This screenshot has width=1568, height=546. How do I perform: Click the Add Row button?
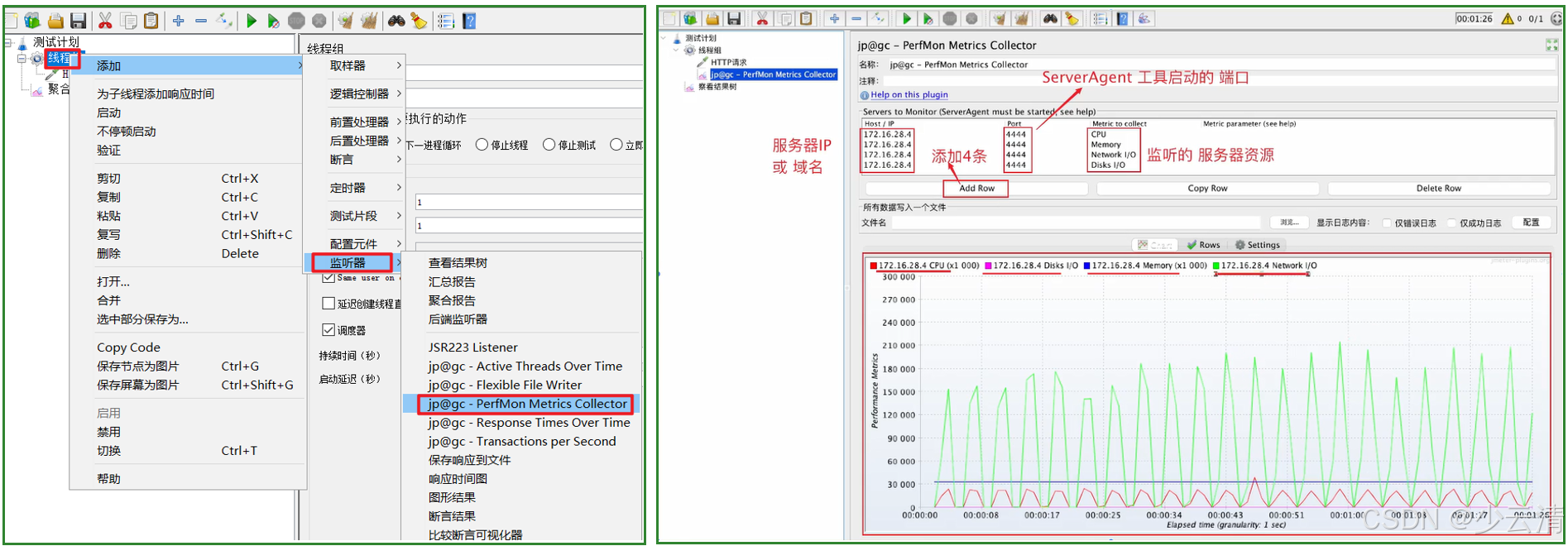pos(976,188)
